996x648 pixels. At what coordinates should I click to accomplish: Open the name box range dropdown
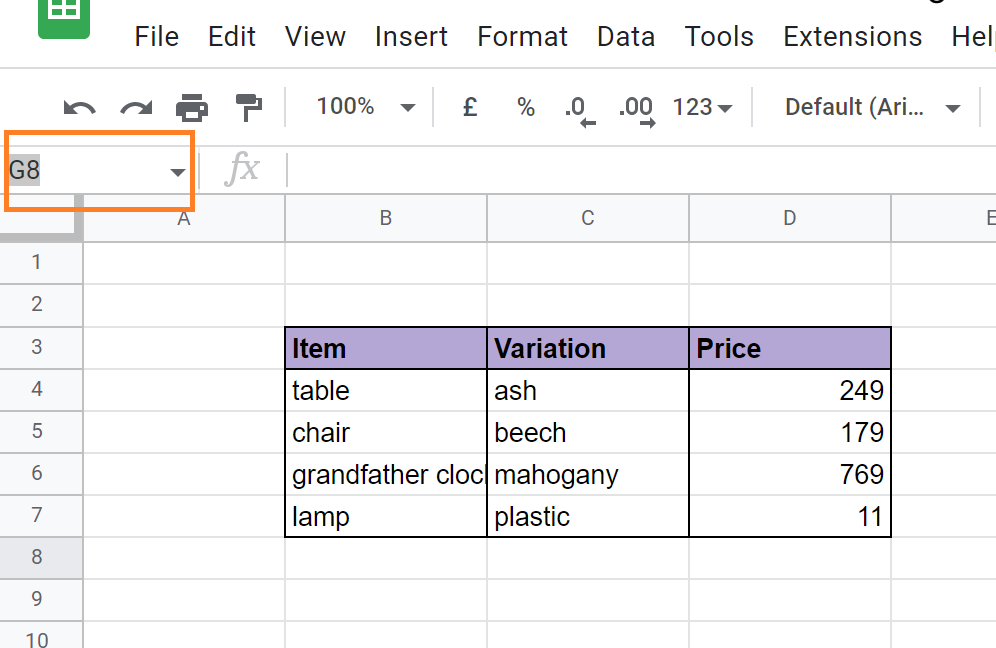click(x=178, y=169)
